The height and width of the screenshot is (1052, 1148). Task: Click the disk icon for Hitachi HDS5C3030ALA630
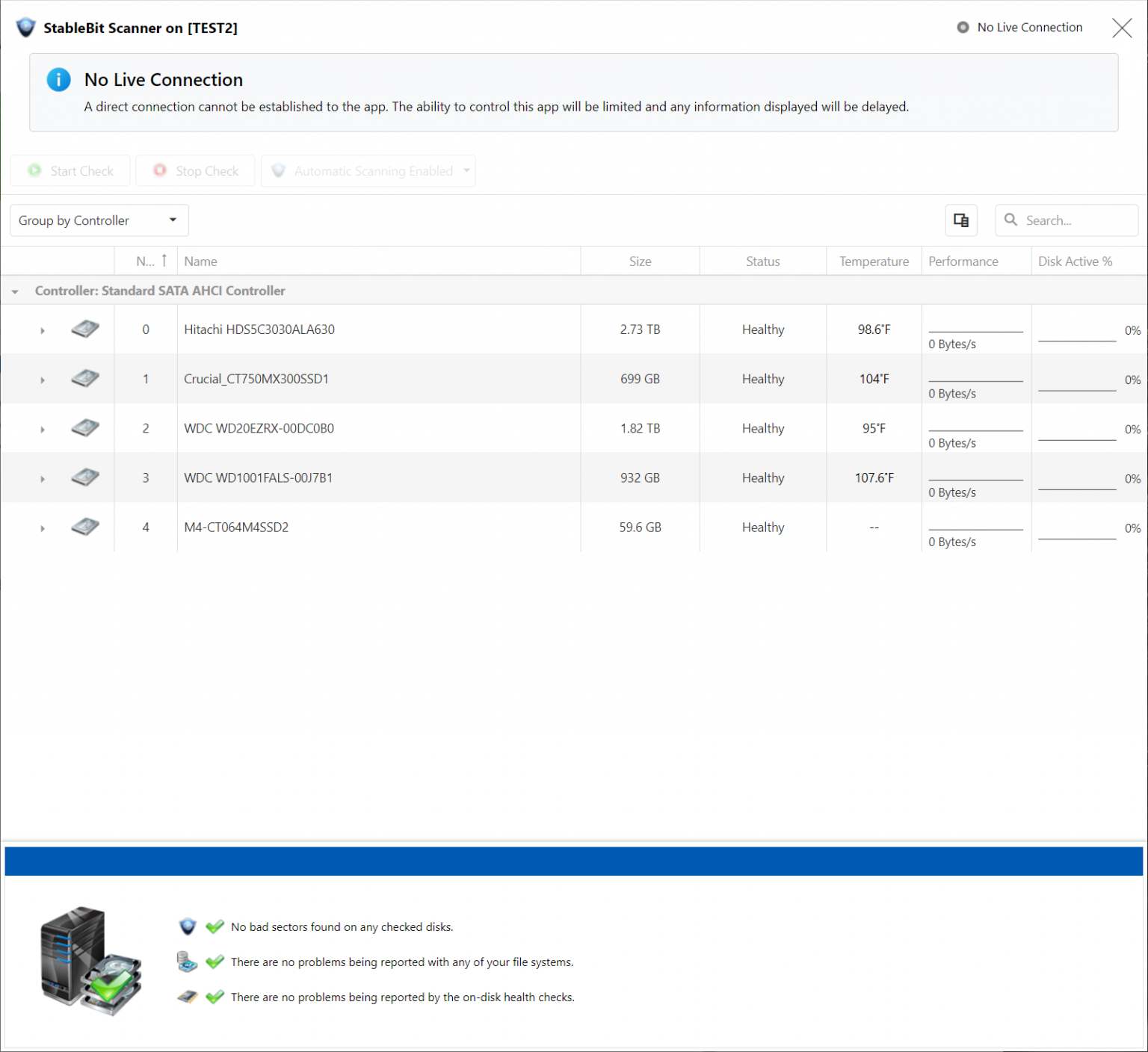[84, 329]
